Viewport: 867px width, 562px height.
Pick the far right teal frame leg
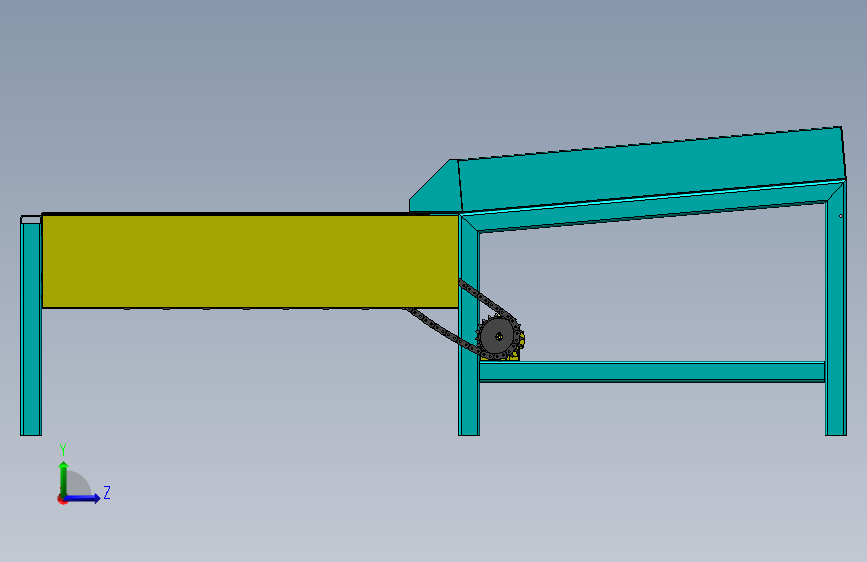tap(835, 310)
